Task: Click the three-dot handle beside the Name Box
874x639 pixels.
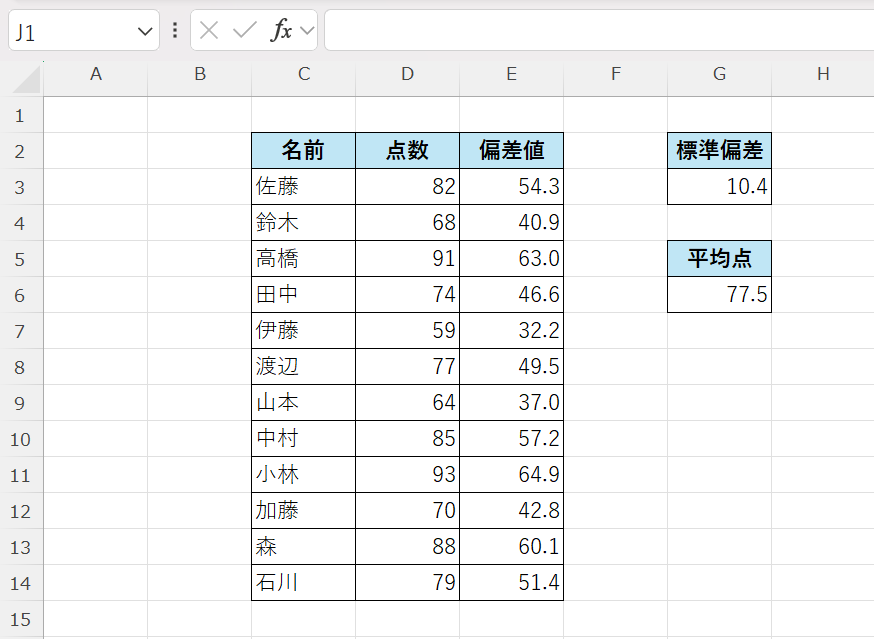Action: point(175,31)
